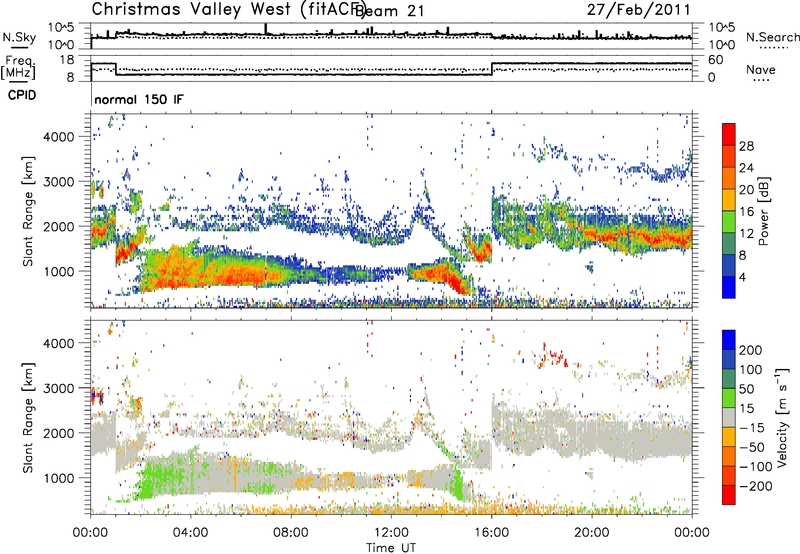Click the "4000" tick on the power panel
This screenshot has width=800, height=554.
(59, 137)
